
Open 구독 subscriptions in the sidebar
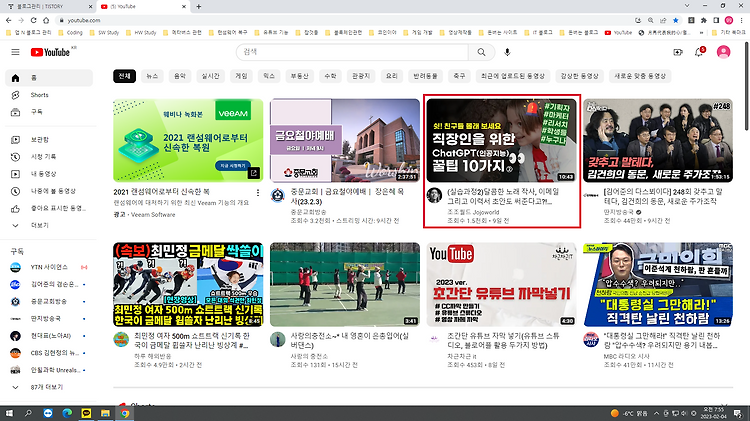49,112
